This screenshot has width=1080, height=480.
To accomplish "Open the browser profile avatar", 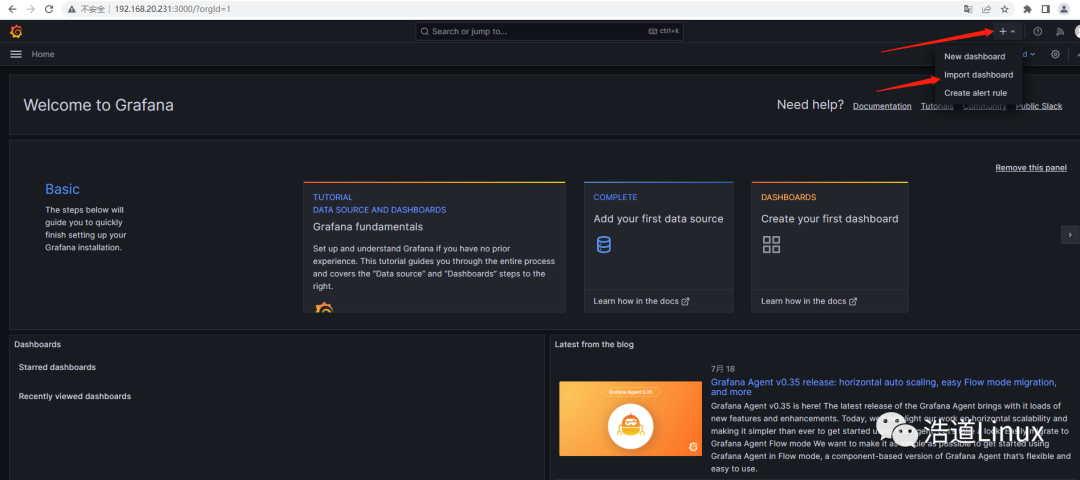I will 1064,9.
